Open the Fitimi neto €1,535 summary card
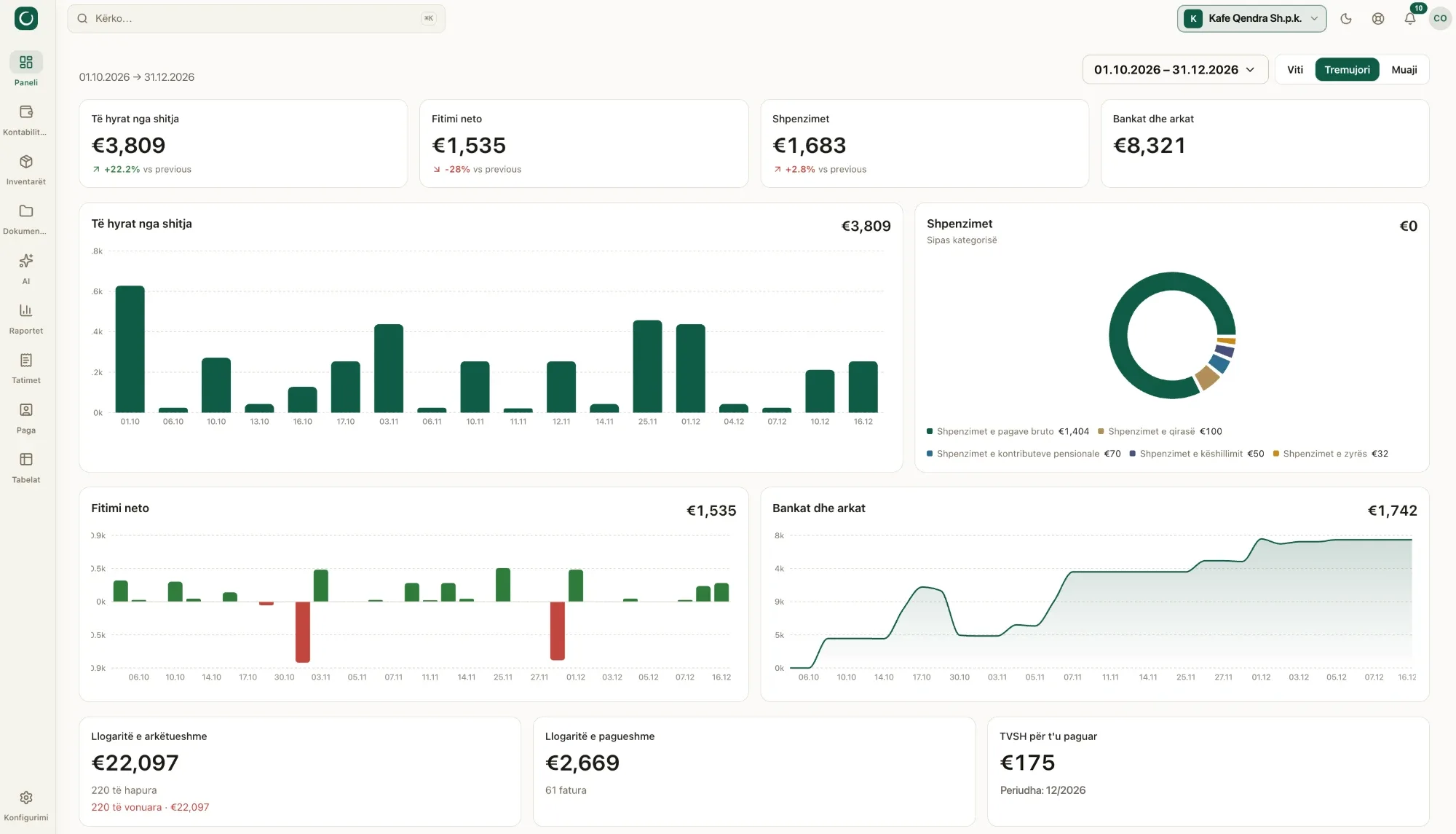The image size is (1456, 834). pos(584,143)
